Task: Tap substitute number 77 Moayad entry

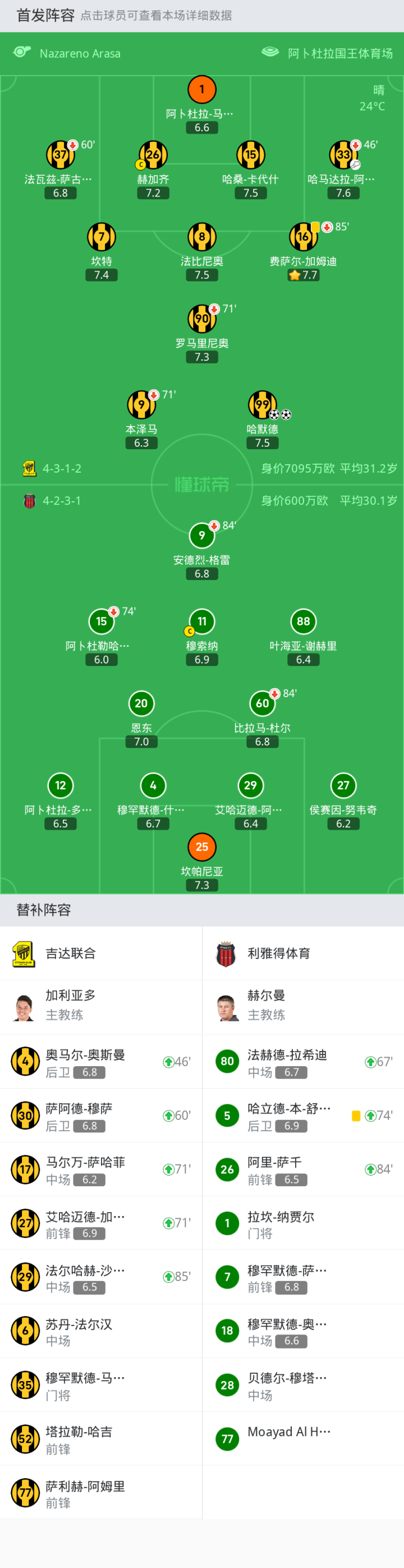Action: click(x=303, y=1438)
